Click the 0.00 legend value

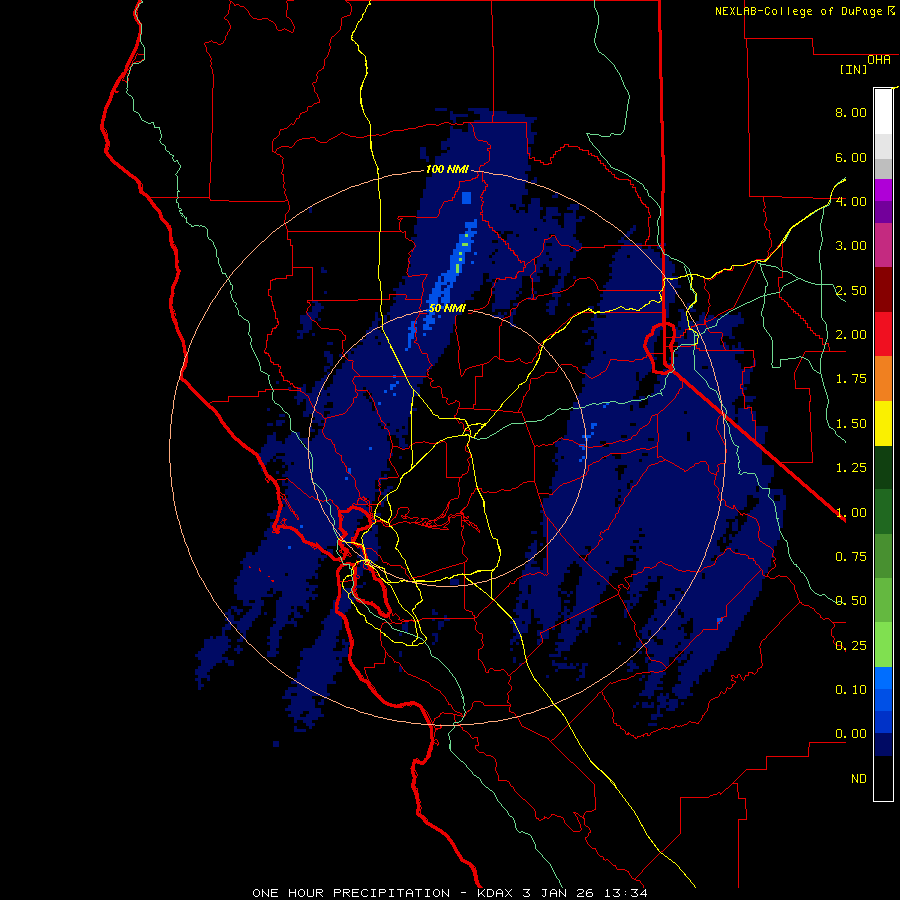851,734
